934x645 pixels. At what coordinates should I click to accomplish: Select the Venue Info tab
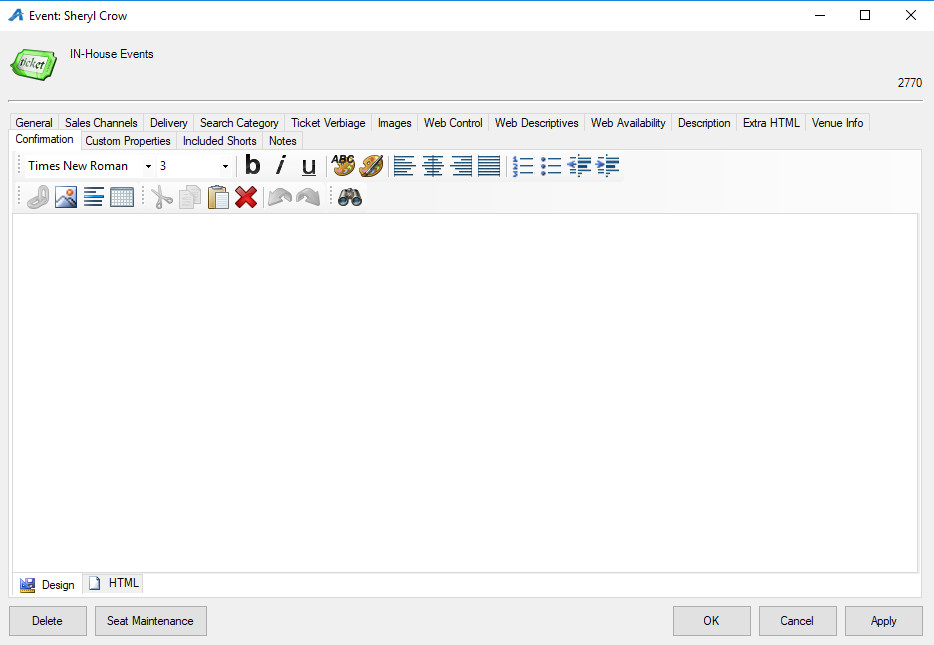click(x=837, y=123)
